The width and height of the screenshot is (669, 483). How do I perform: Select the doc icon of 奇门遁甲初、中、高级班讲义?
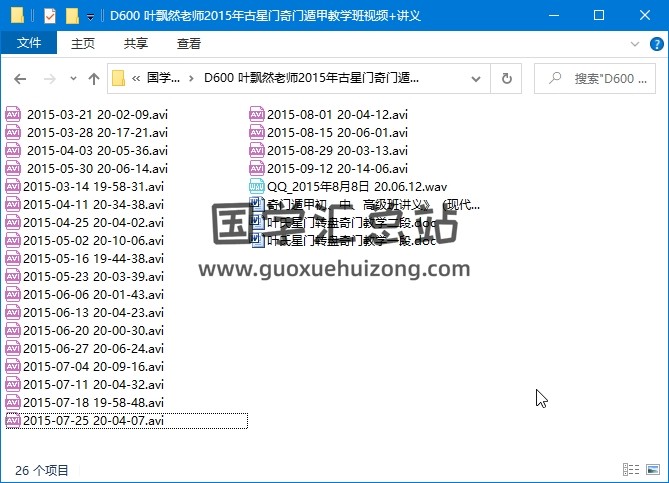click(256, 204)
